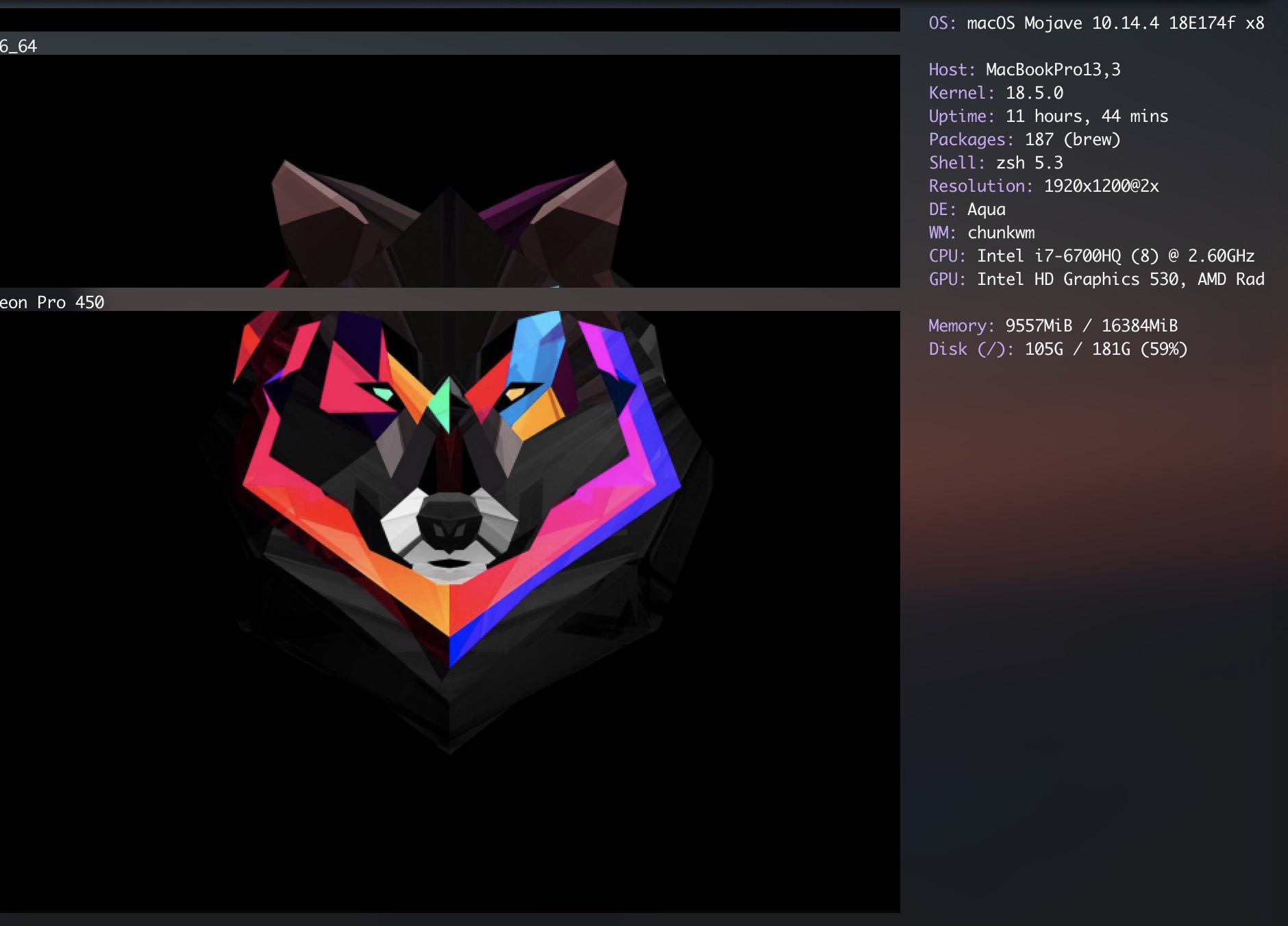This screenshot has height=926, width=1288.
Task: Click the Kernel: 18.5.0 line
Action: (x=995, y=93)
